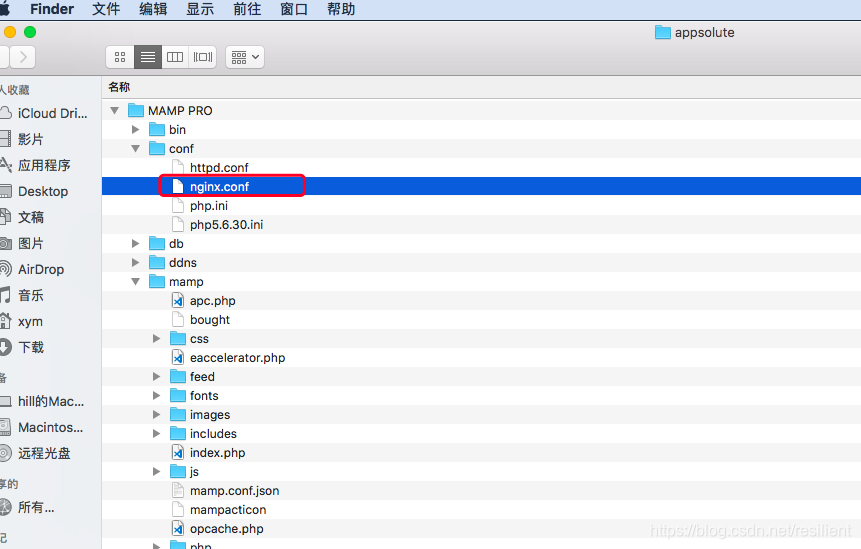Select the httpd.conf file icon

click(178, 167)
